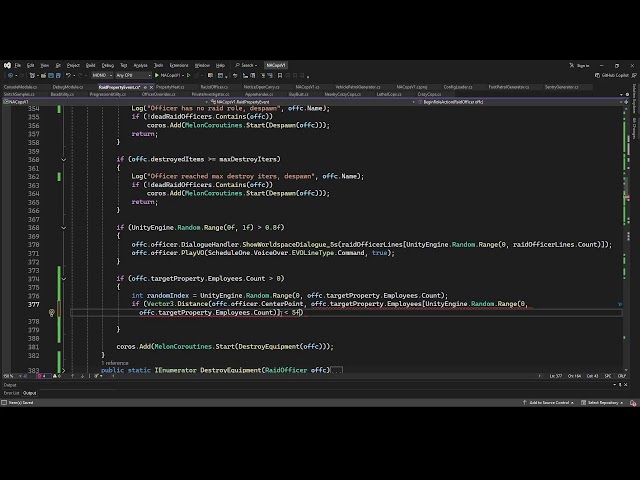Click the vertical scrollbar of the editor

(627, 239)
